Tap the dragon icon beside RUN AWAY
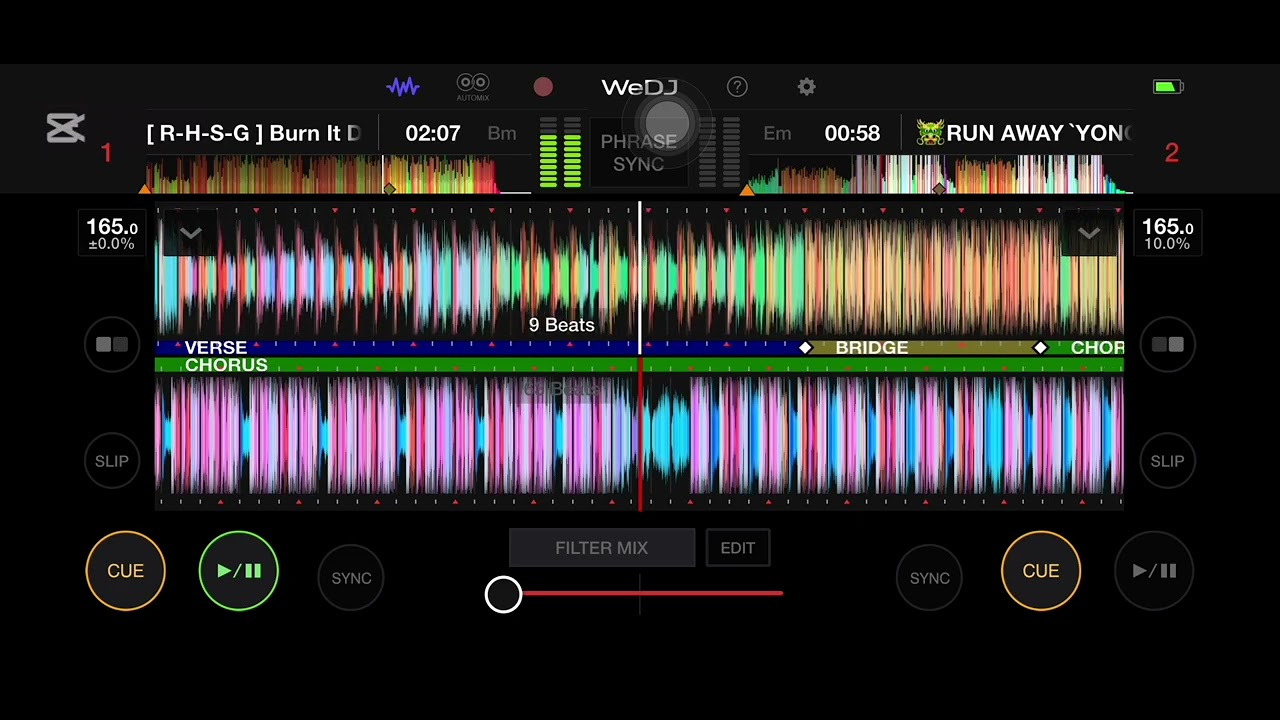 930,133
